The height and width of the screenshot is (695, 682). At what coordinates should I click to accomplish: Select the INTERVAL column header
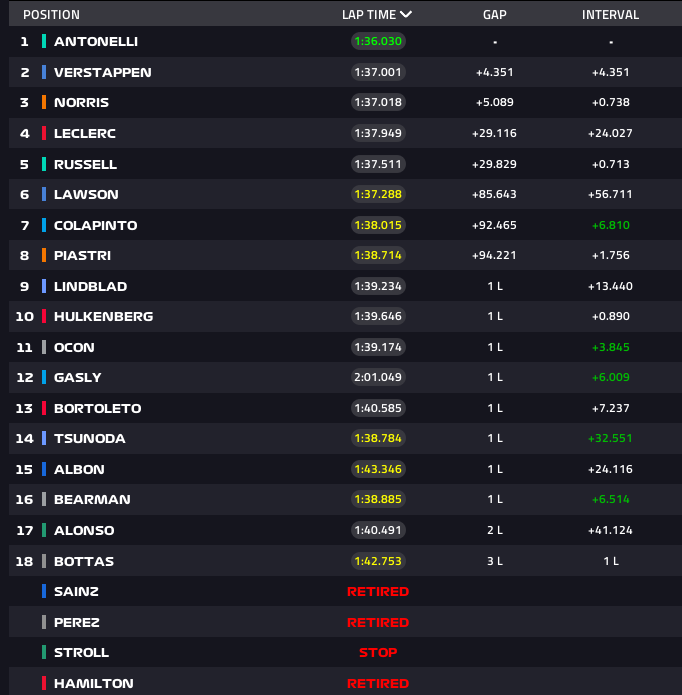(x=610, y=15)
